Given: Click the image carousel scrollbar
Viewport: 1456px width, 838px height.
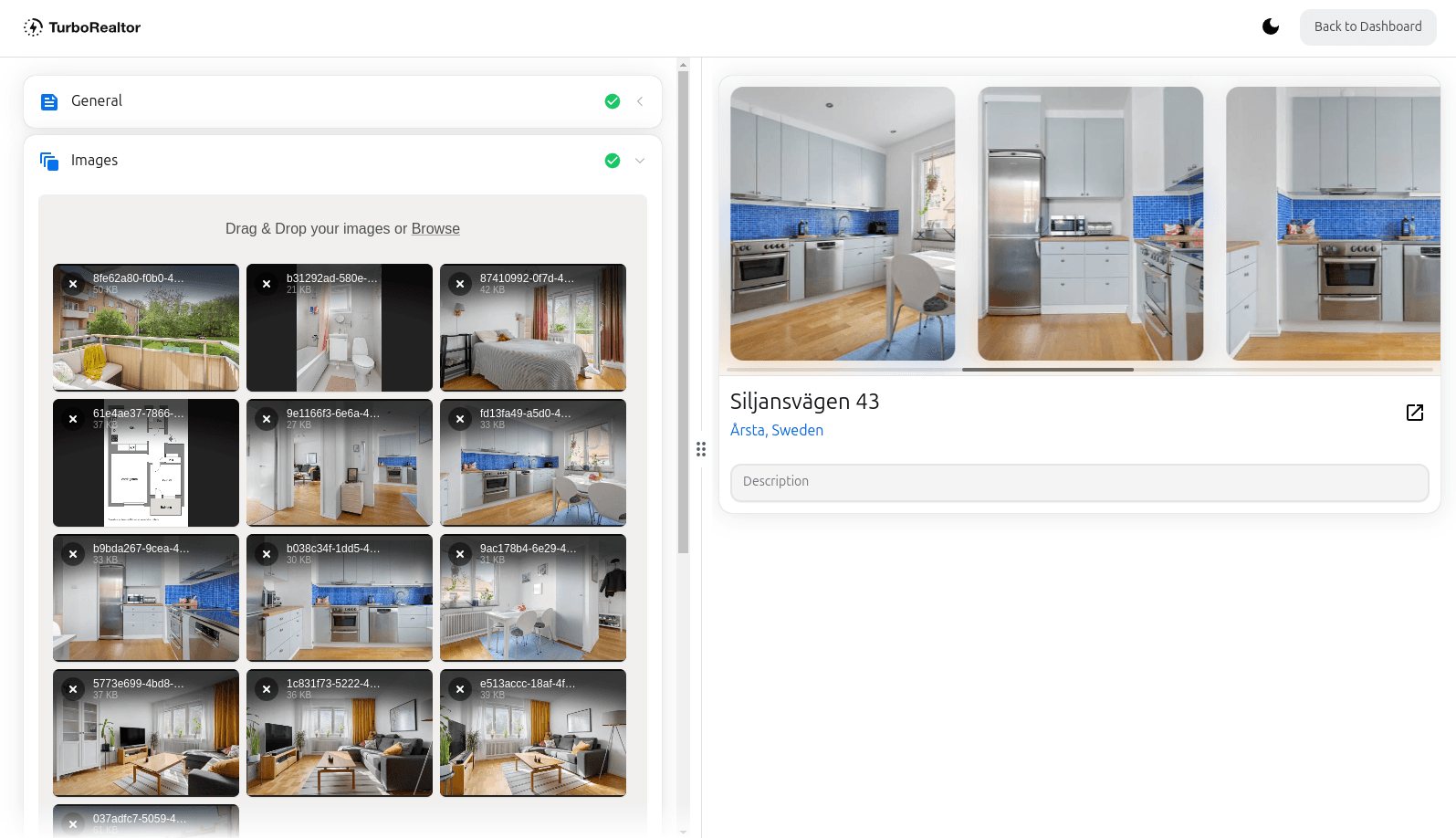Looking at the screenshot, I should point(1047,370).
